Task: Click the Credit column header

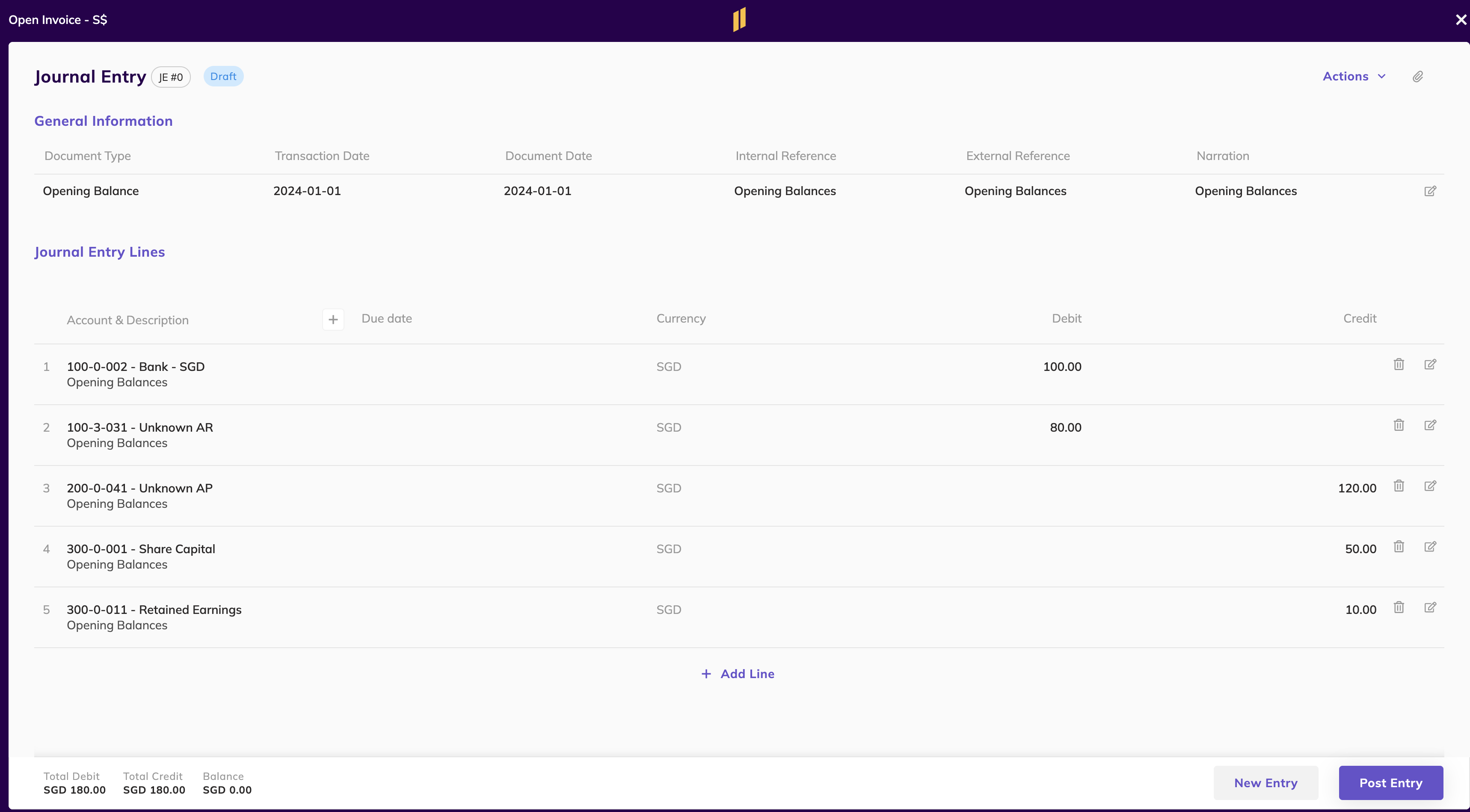Action: click(x=1359, y=318)
